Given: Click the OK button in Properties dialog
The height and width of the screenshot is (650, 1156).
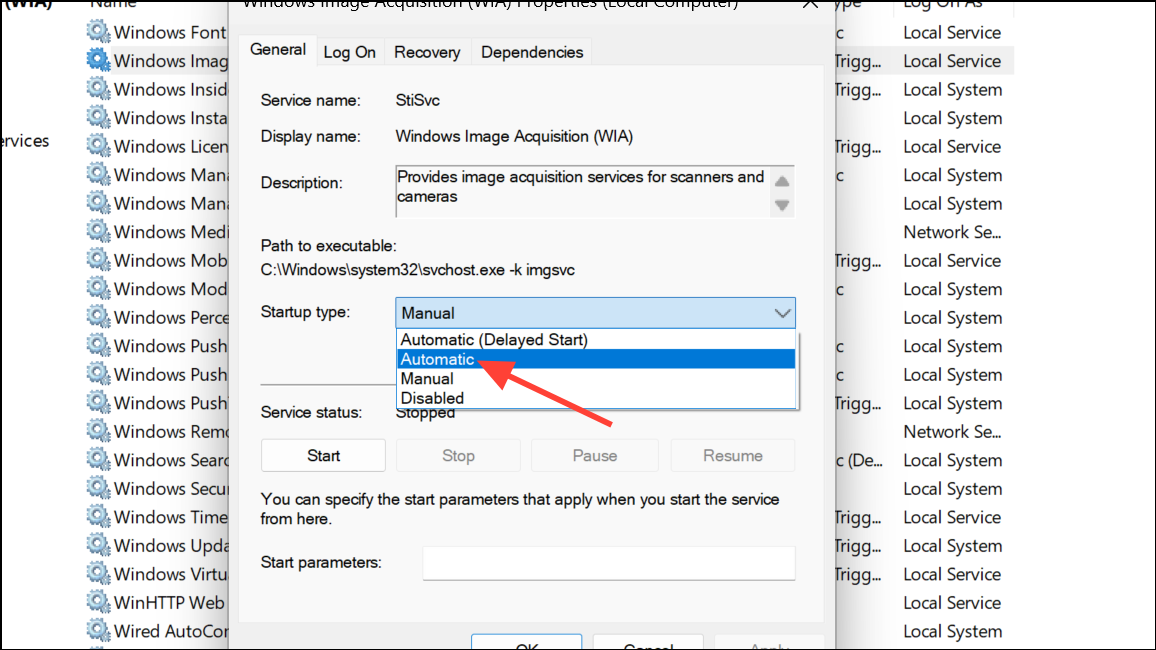Looking at the screenshot, I should pos(526,642).
